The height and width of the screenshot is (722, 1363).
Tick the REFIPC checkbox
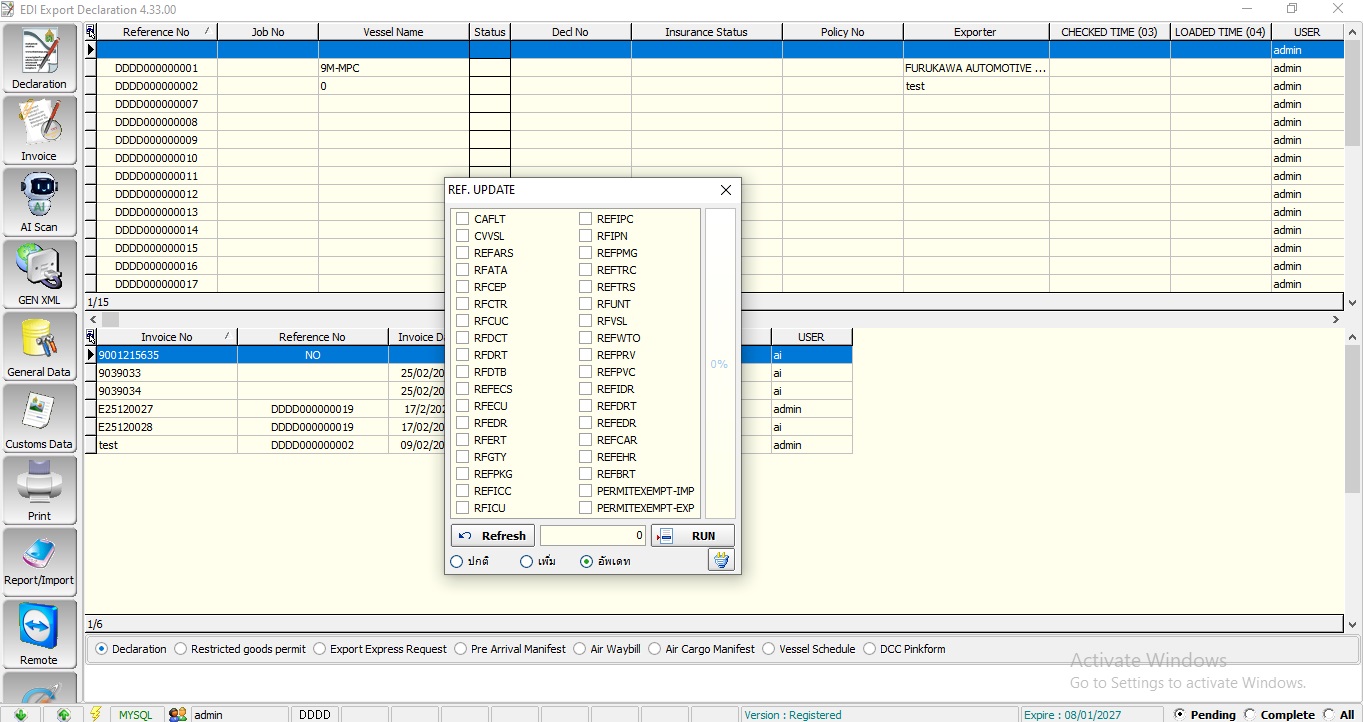tap(586, 219)
